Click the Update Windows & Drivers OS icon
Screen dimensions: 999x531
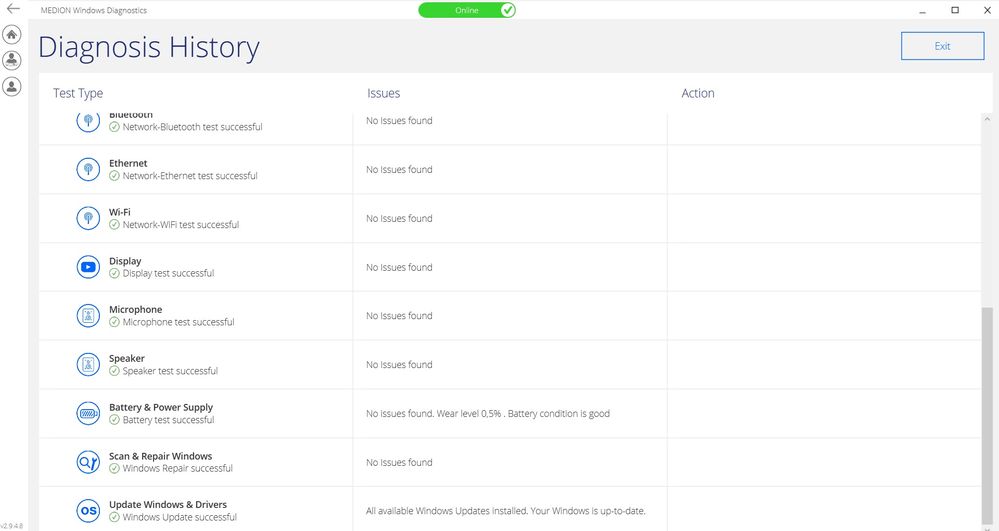(x=88, y=511)
